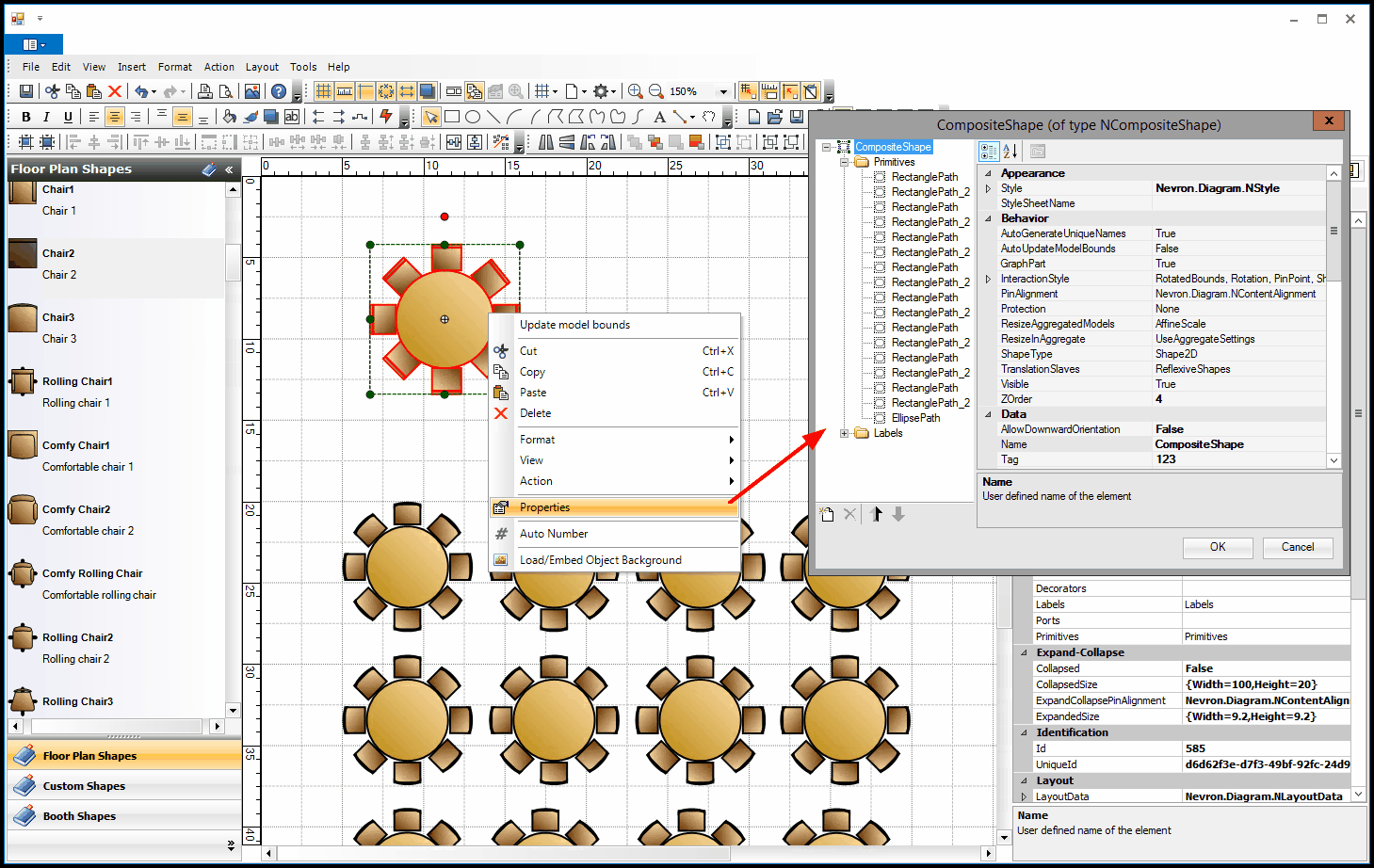Viewport: 1374px width, 868px height.
Task: Open the 150% zoom level dropdown
Action: tap(723, 91)
